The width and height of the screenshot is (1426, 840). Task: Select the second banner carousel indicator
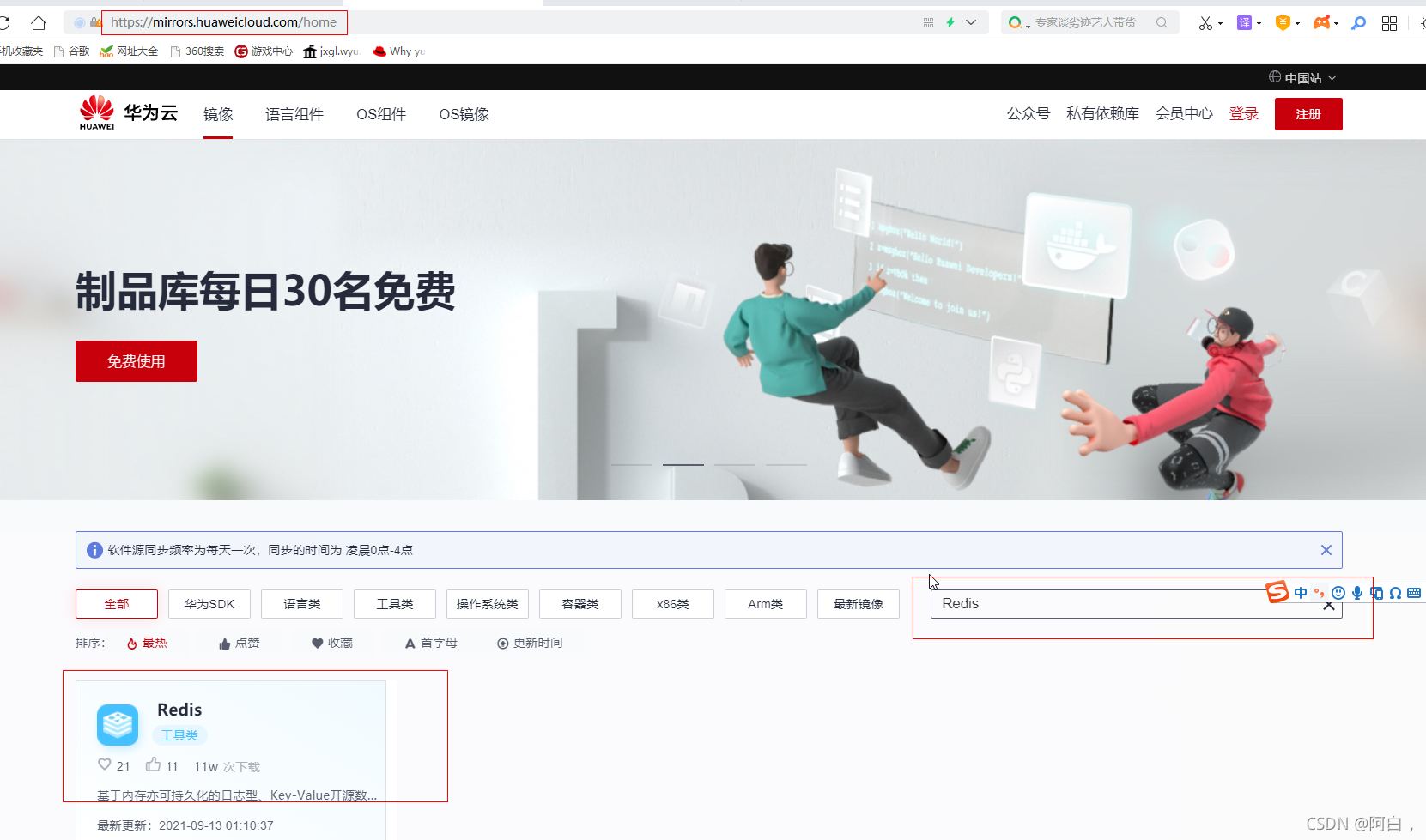pos(683,464)
